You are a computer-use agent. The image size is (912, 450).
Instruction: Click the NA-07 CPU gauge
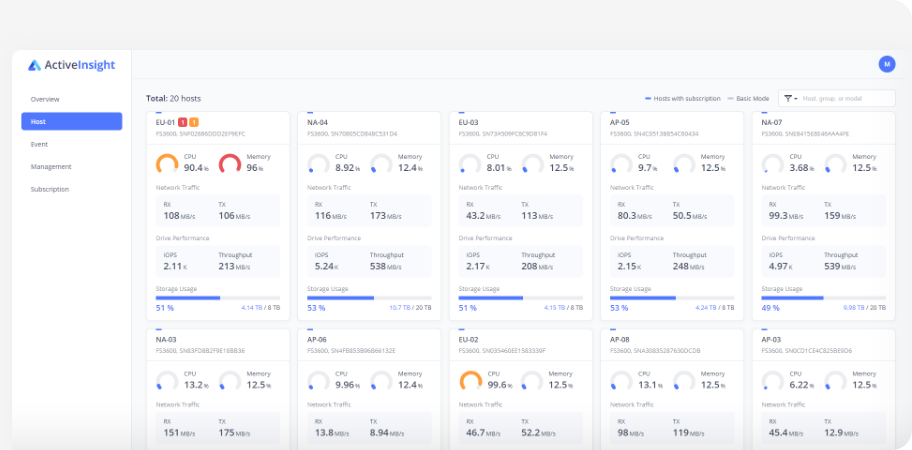tap(773, 164)
